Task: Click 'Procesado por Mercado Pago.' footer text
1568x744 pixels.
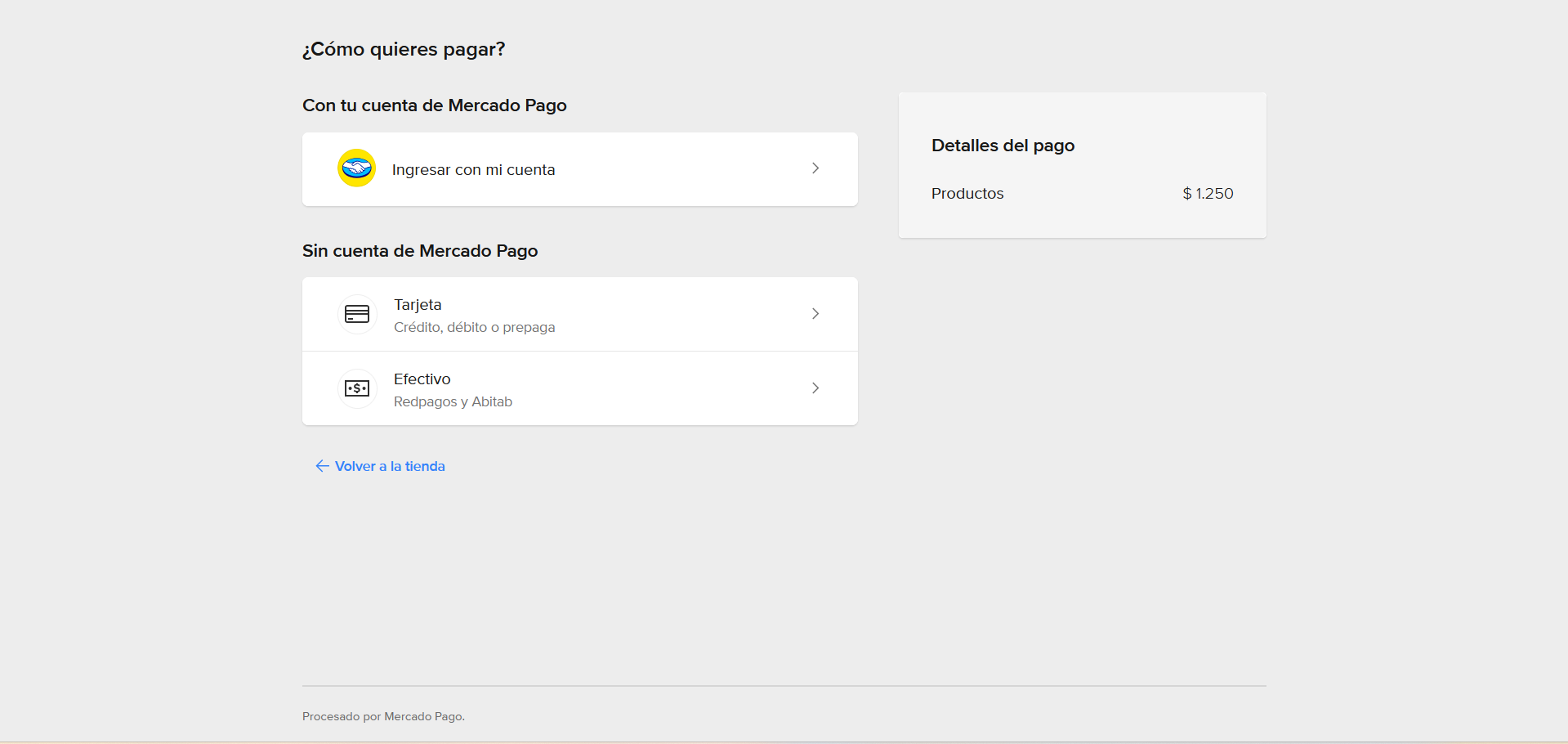Action: [x=383, y=716]
